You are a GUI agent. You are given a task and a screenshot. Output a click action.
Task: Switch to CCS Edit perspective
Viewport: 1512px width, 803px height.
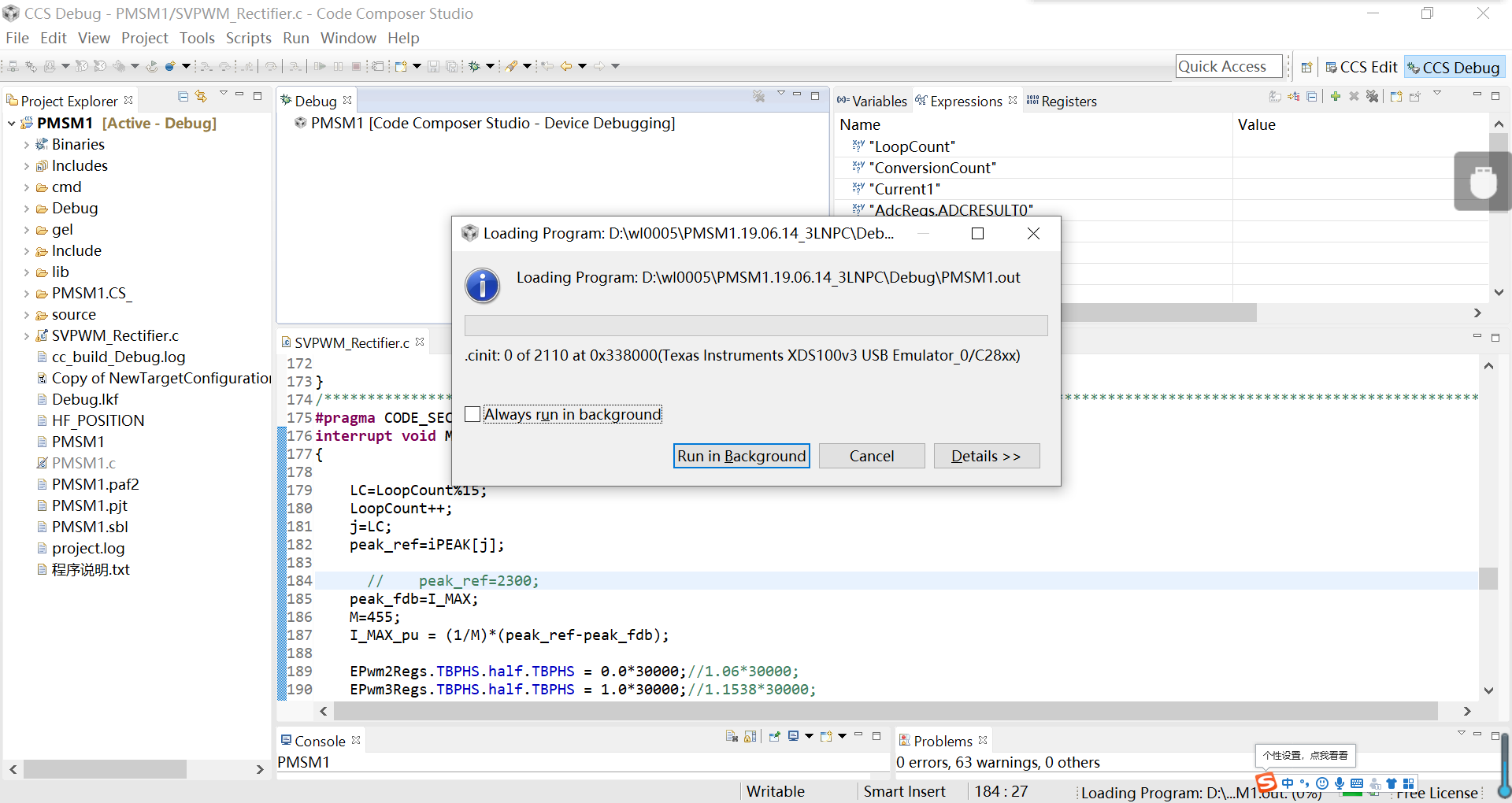pos(1362,67)
